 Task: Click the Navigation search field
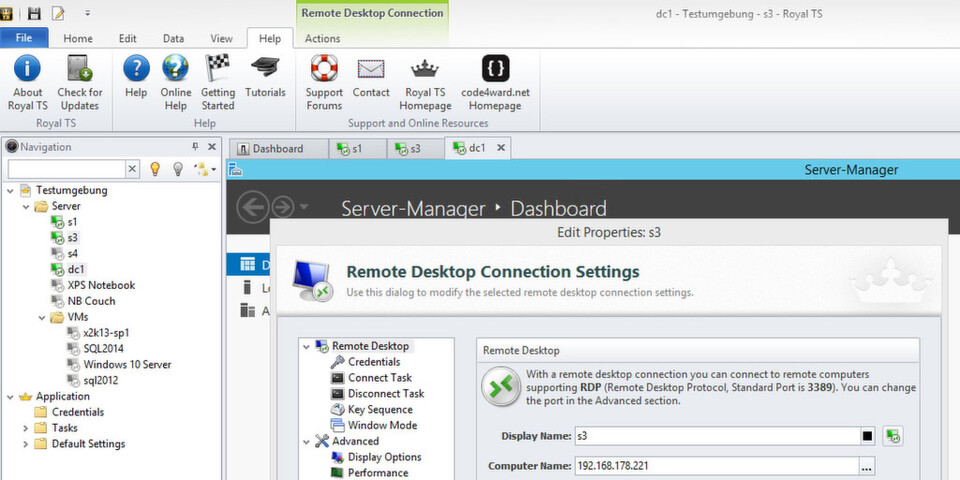(66, 169)
